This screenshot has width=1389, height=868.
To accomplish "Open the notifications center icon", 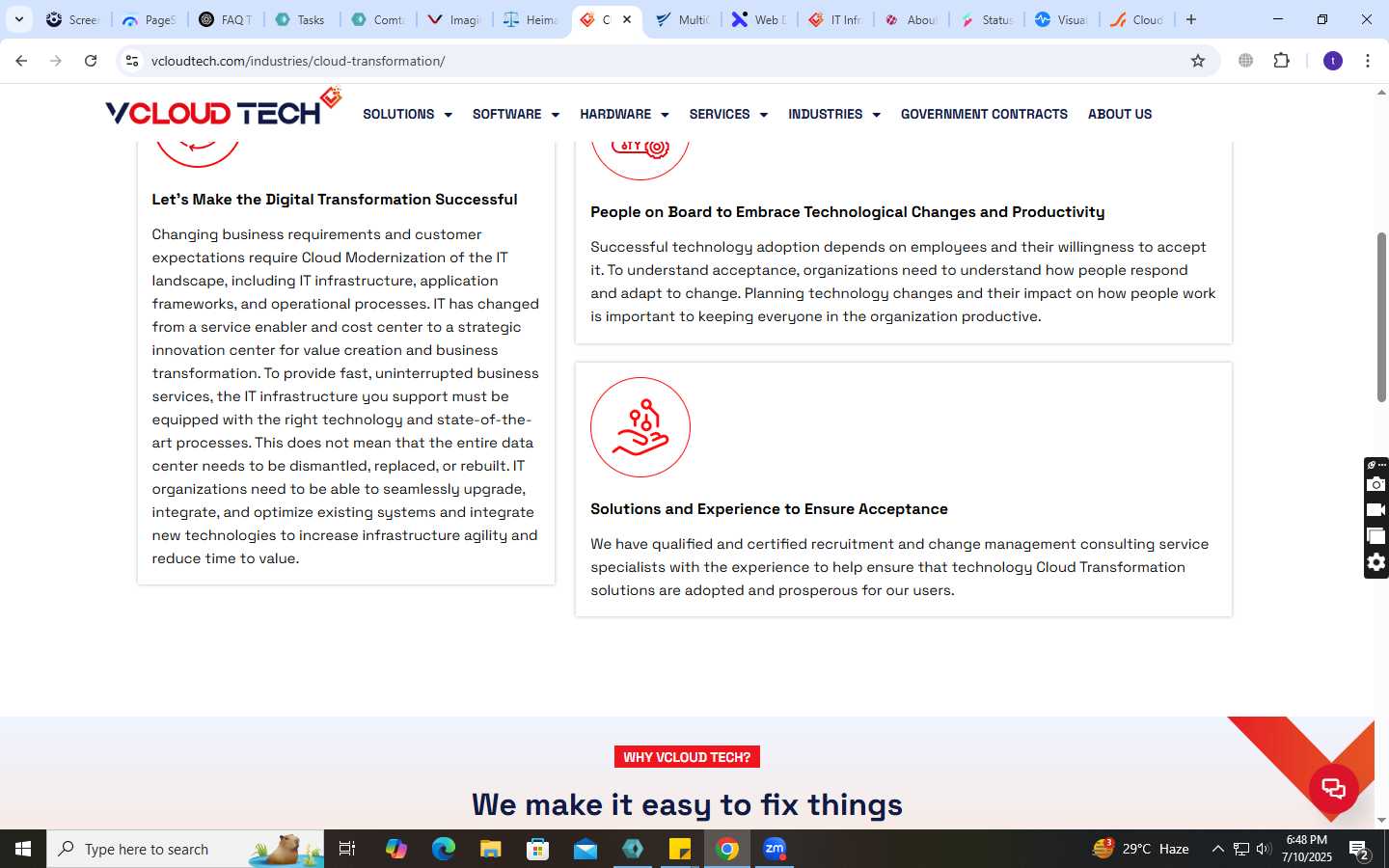I will tap(1360, 850).
